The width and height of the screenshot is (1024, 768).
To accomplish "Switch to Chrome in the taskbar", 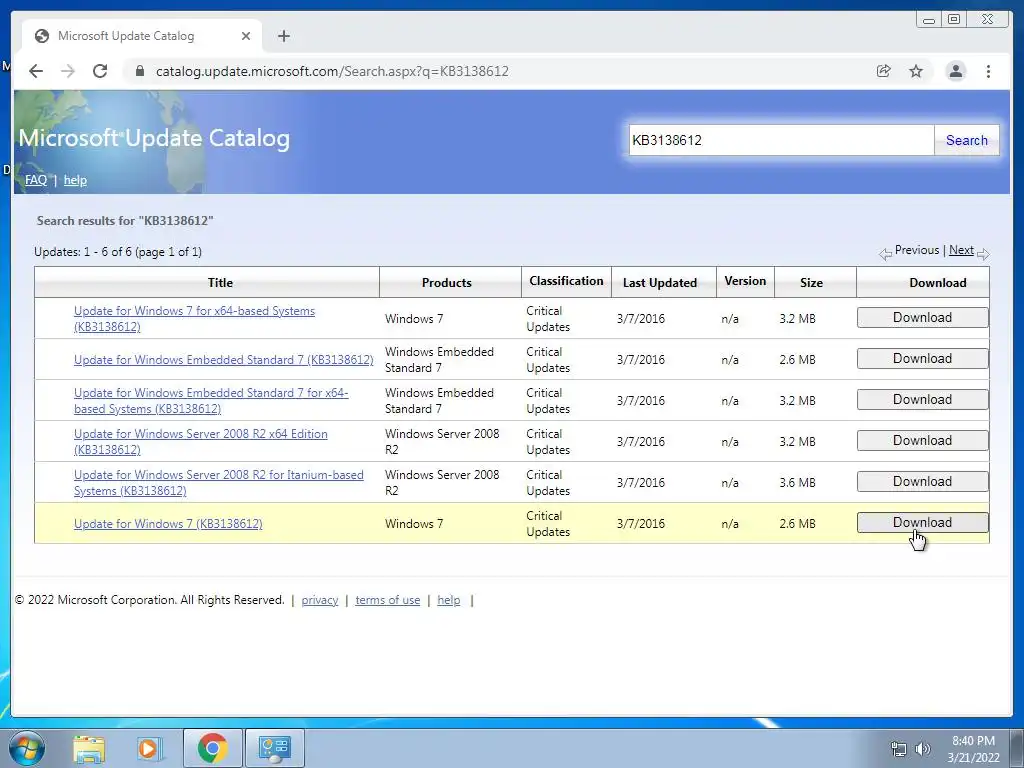I will tap(212, 748).
